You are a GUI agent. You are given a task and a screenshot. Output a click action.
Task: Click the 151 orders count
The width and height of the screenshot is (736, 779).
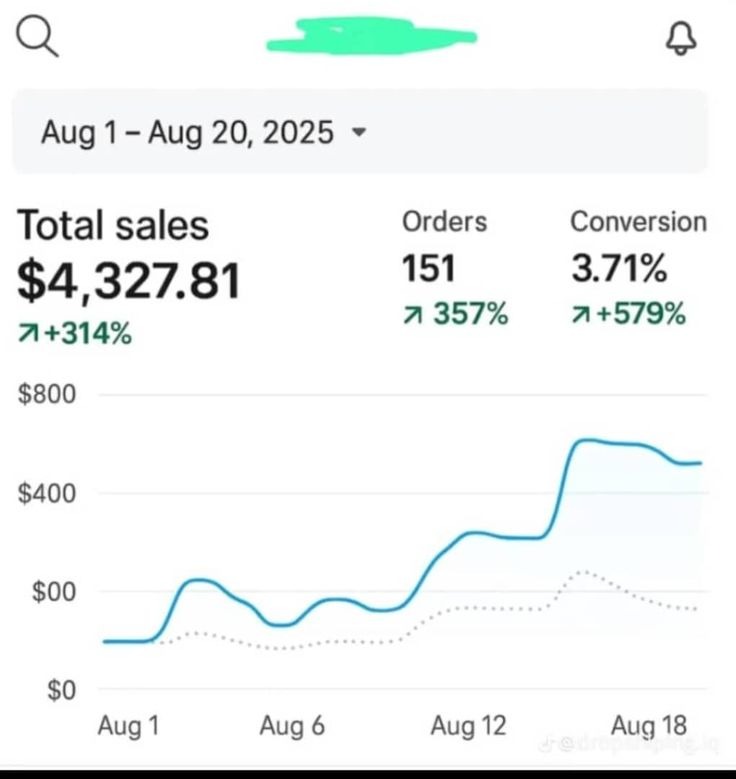point(428,269)
